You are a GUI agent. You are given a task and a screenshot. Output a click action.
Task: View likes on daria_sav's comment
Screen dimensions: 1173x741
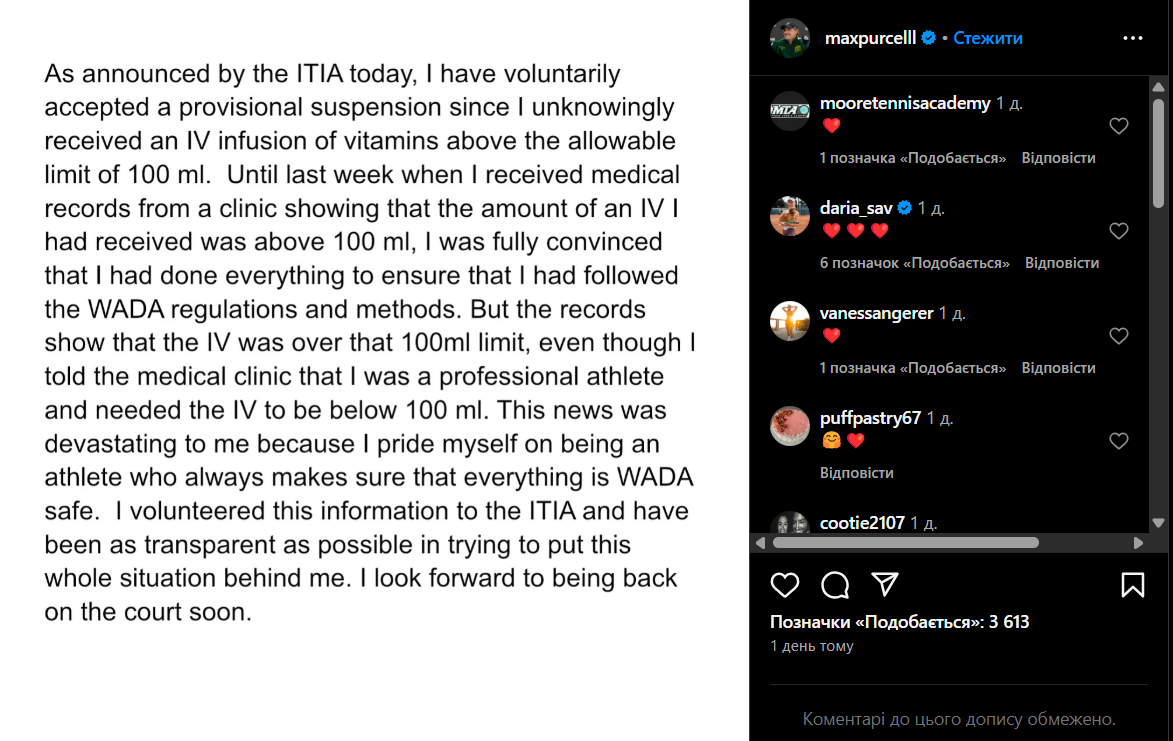(914, 263)
